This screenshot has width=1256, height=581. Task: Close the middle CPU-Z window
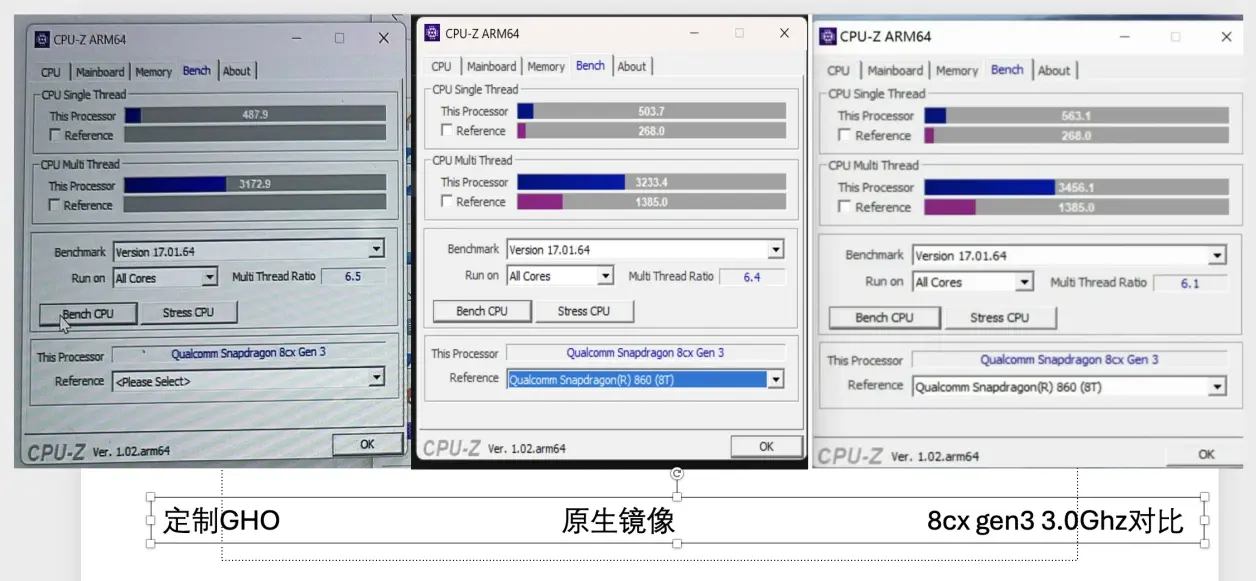(784, 33)
